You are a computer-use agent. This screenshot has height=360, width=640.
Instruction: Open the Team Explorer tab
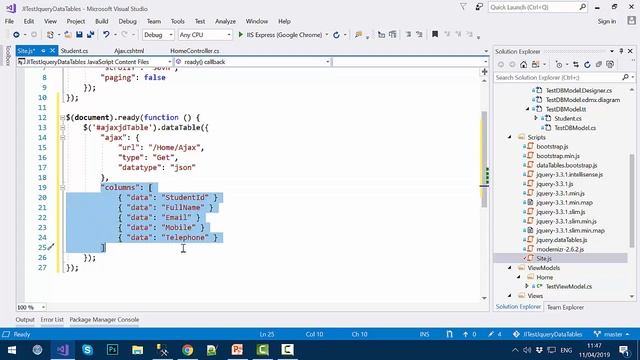tap(565, 307)
